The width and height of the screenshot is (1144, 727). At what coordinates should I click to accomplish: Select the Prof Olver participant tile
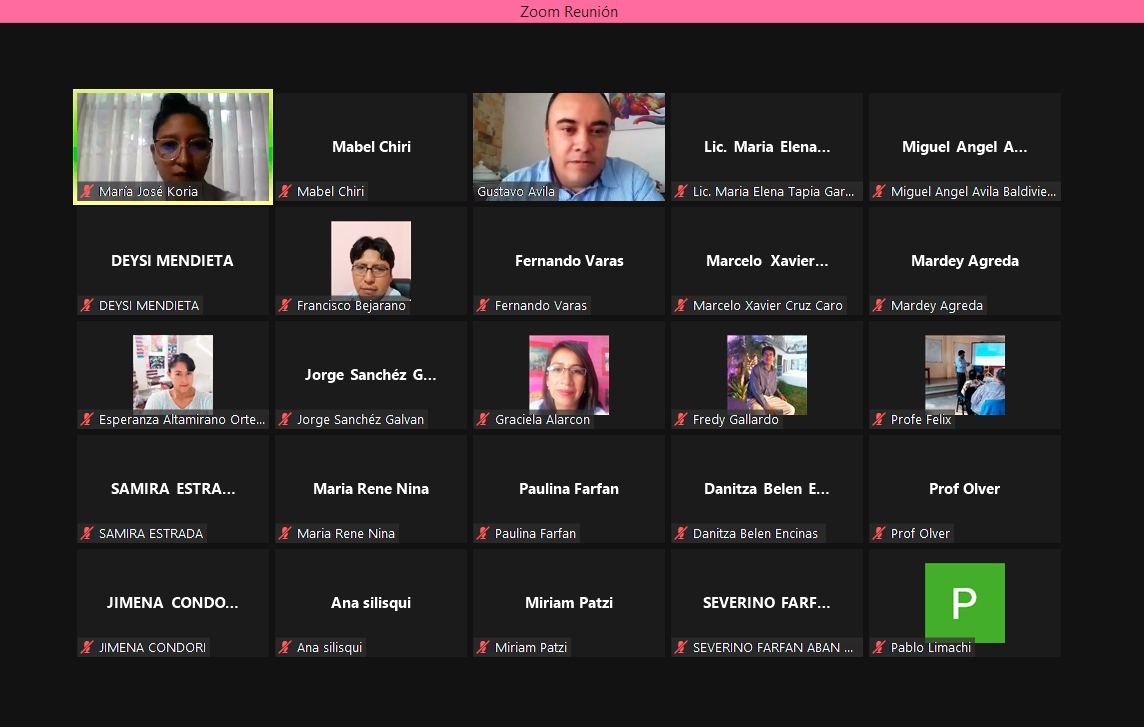click(964, 489)
